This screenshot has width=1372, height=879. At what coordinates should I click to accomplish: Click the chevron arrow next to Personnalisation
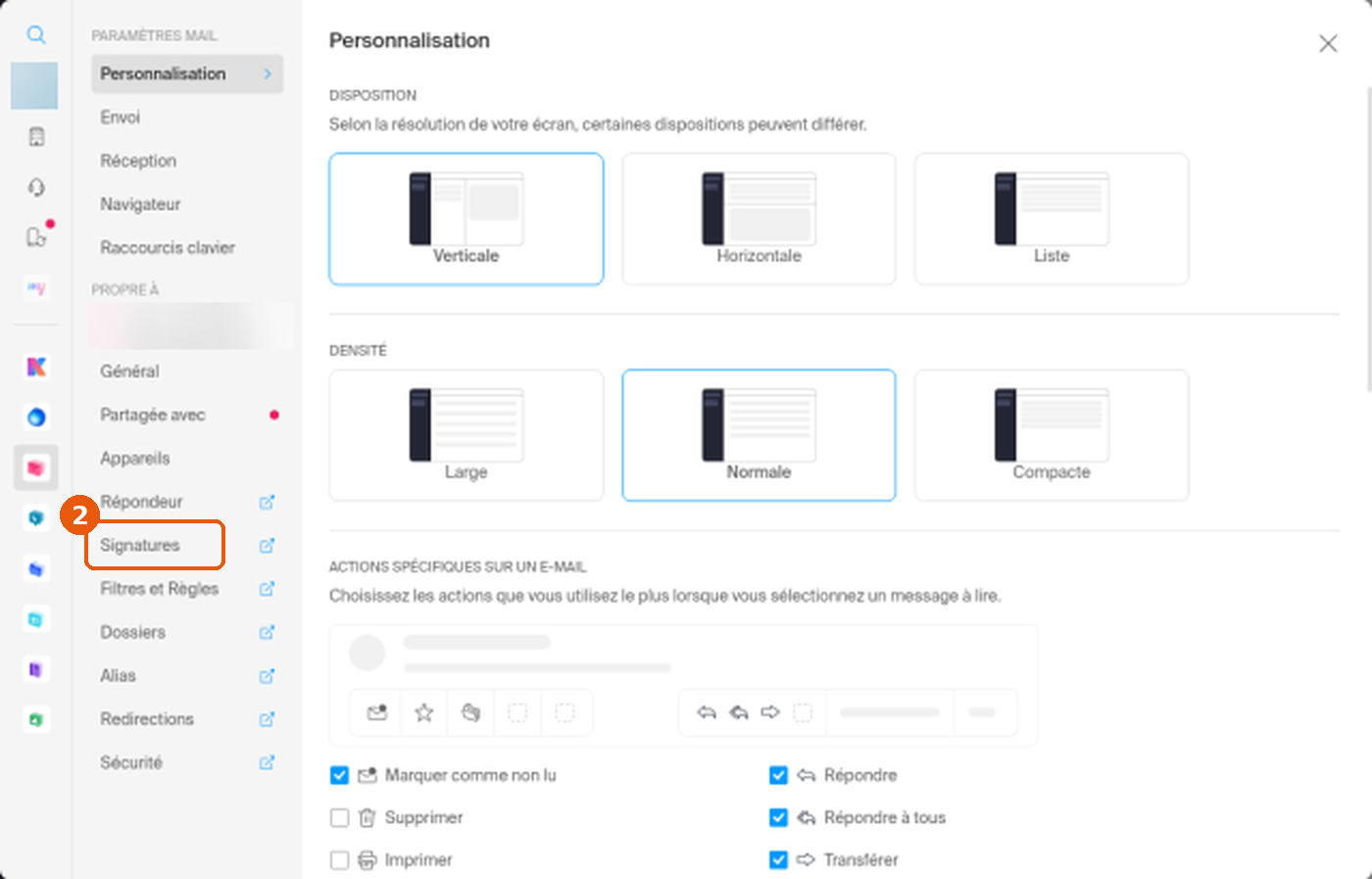(x=268, y=73)
